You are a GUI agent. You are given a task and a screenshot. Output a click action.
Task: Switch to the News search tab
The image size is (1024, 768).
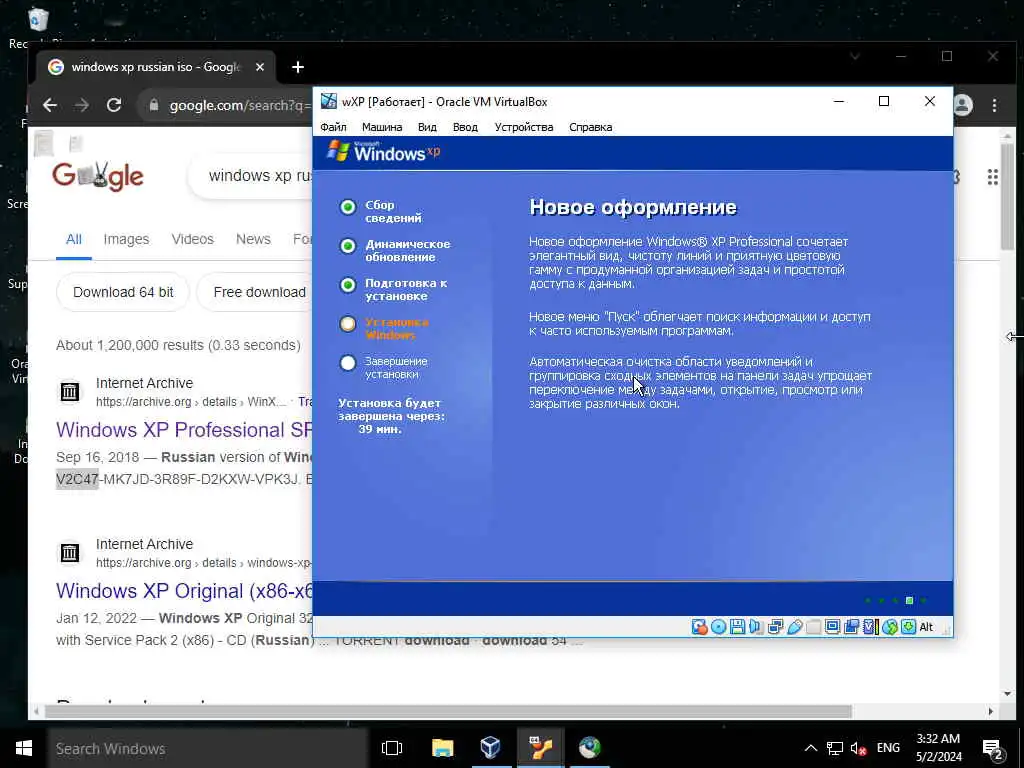tap(253, 240)
